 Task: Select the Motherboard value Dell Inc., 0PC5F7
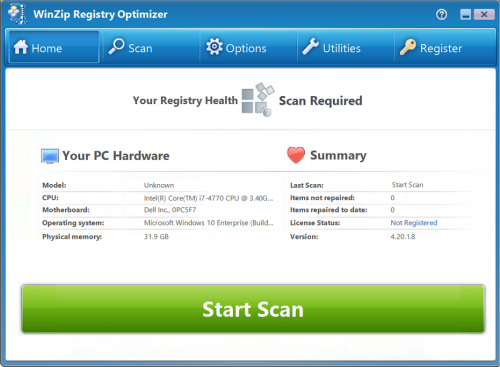tap(170, 210)
